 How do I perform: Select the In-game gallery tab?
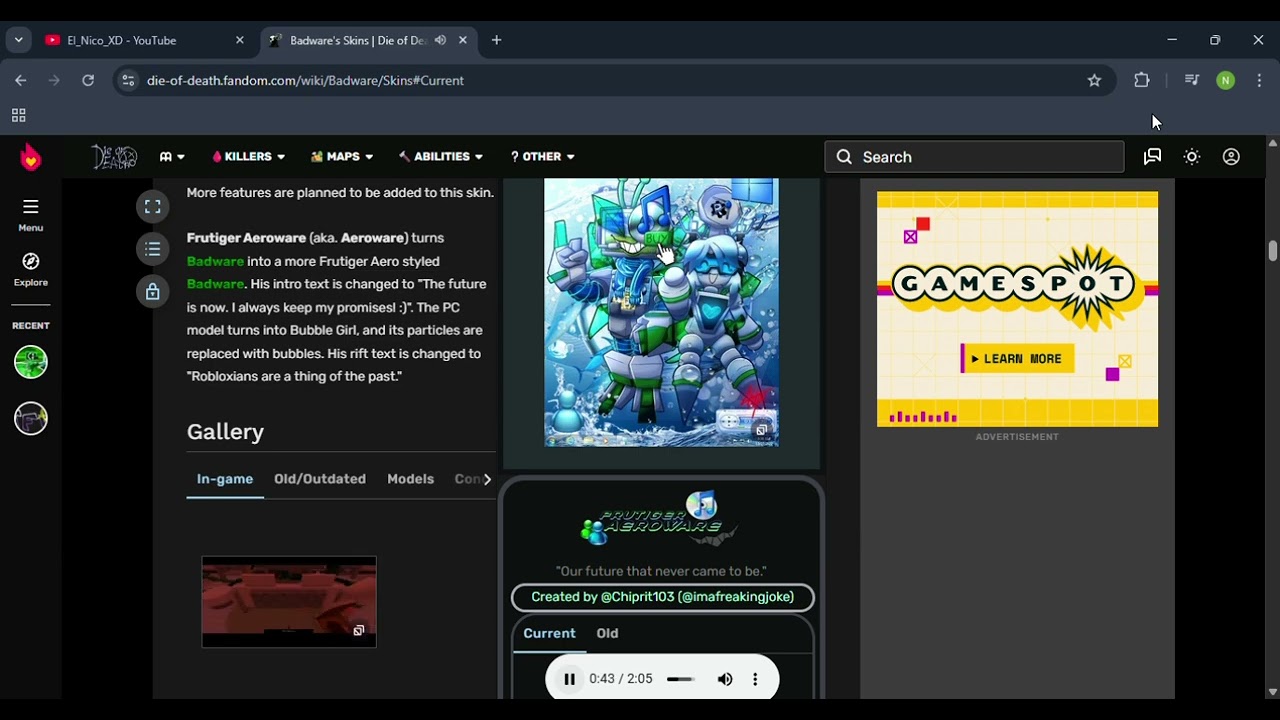(225, 479)
